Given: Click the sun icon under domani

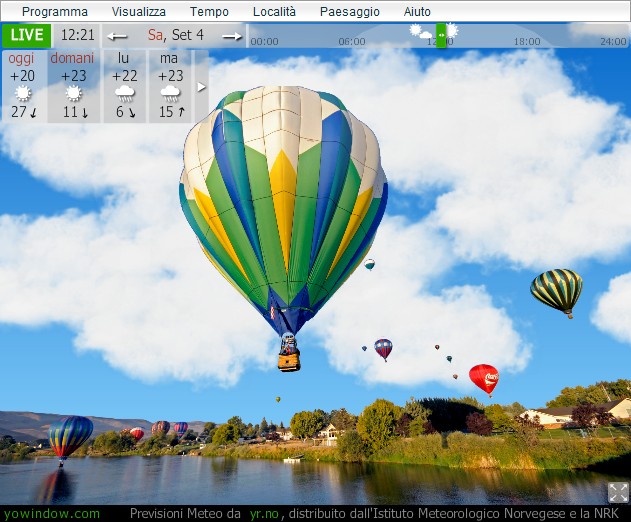Looking at the screenshot, I should click(x=74, y=94).
